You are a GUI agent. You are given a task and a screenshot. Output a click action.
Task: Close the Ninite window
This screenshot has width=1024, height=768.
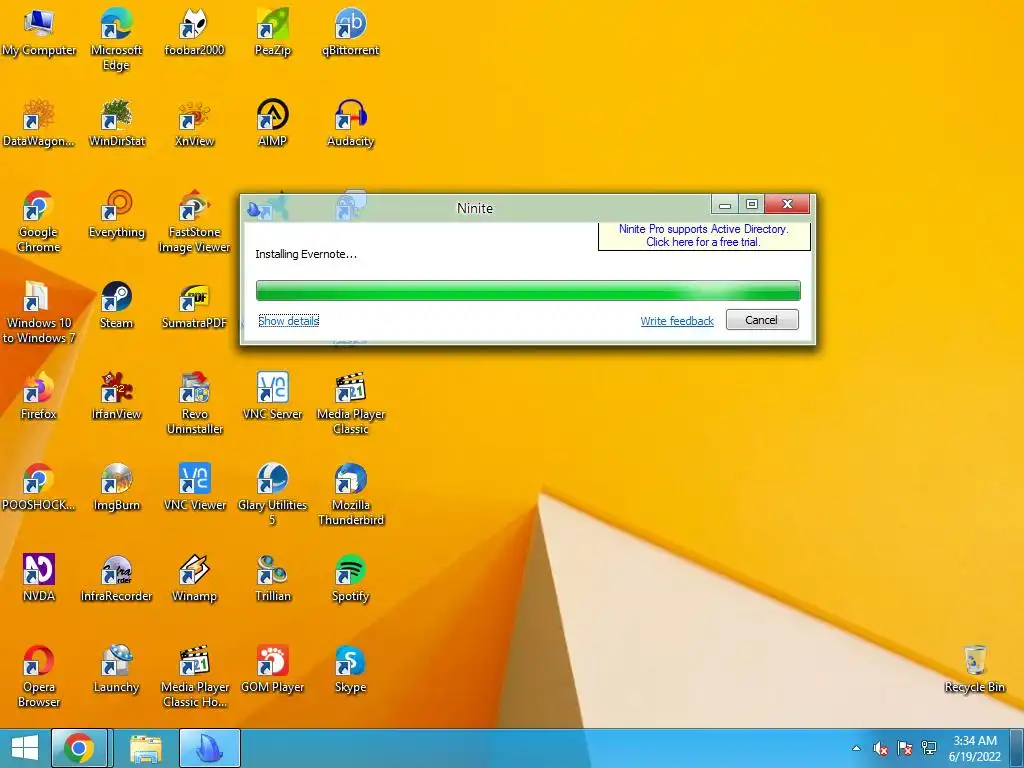[x=788, y=204]
